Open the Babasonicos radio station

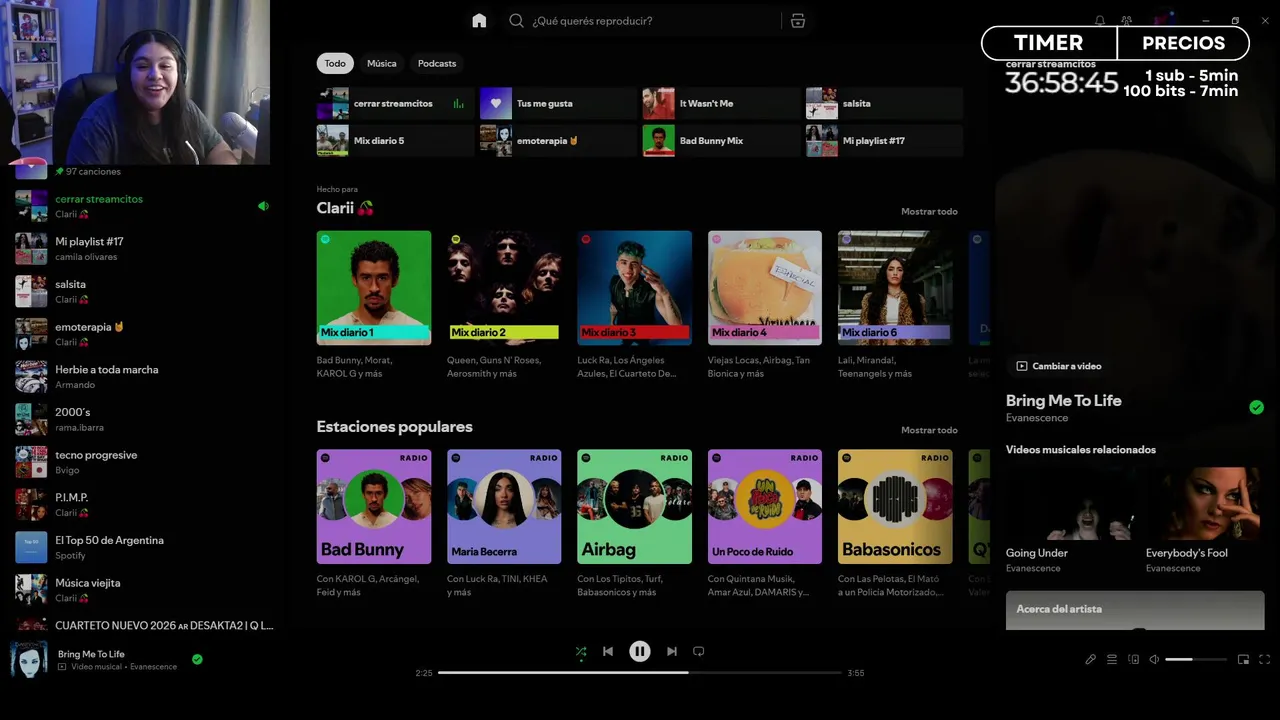[x=895, y=523]
